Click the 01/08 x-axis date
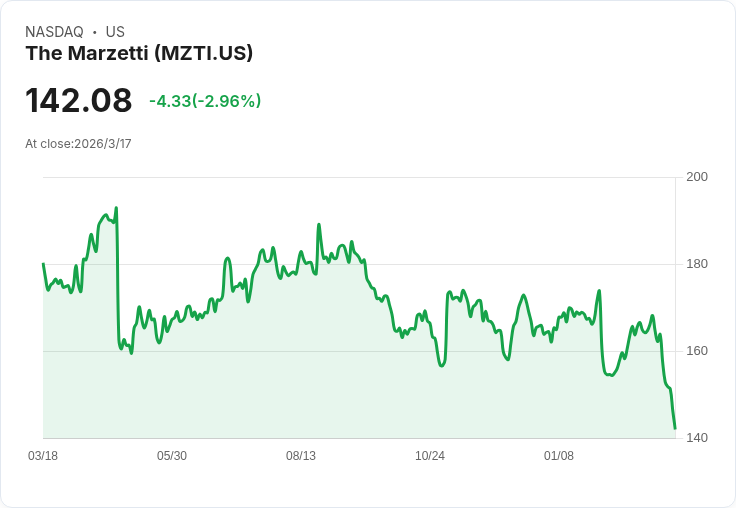 [559, 456]
